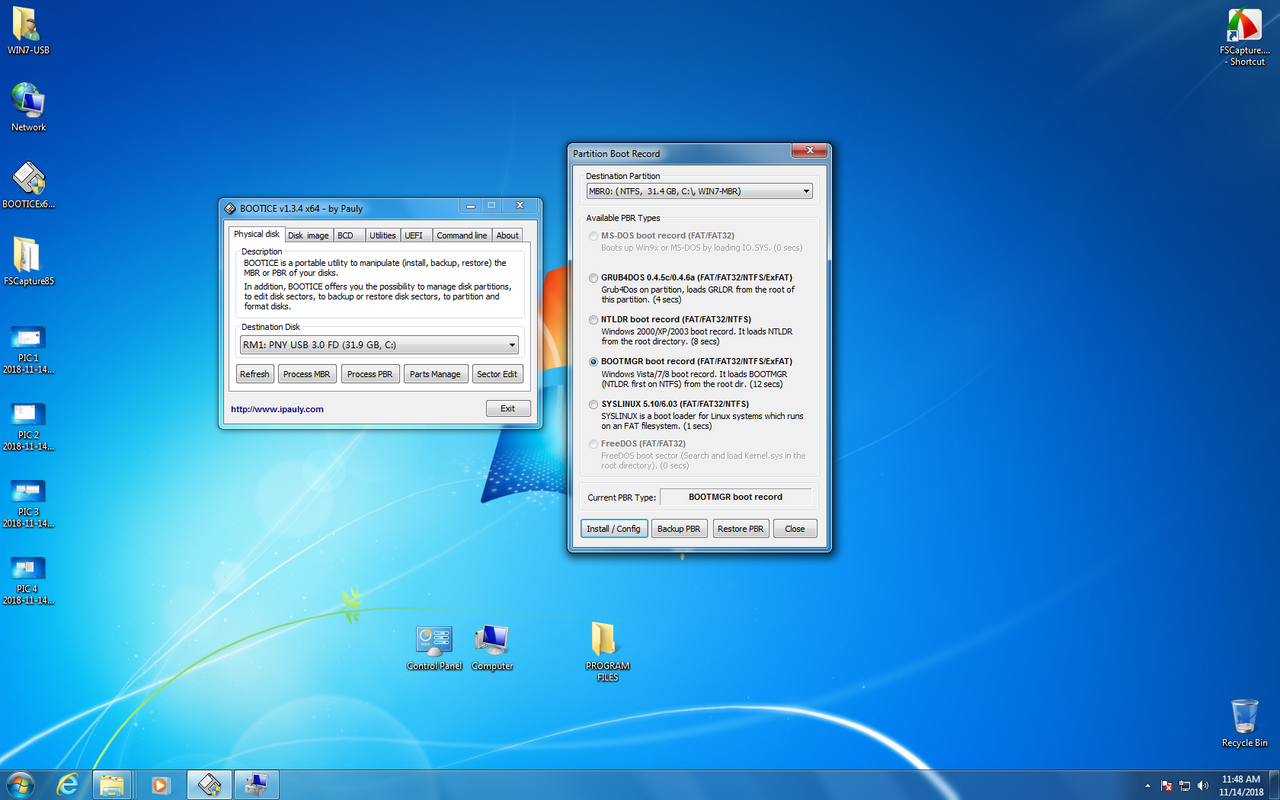Click the Process PBR button
This screenshot has height=800, width=1280.
tap(371, 374)
